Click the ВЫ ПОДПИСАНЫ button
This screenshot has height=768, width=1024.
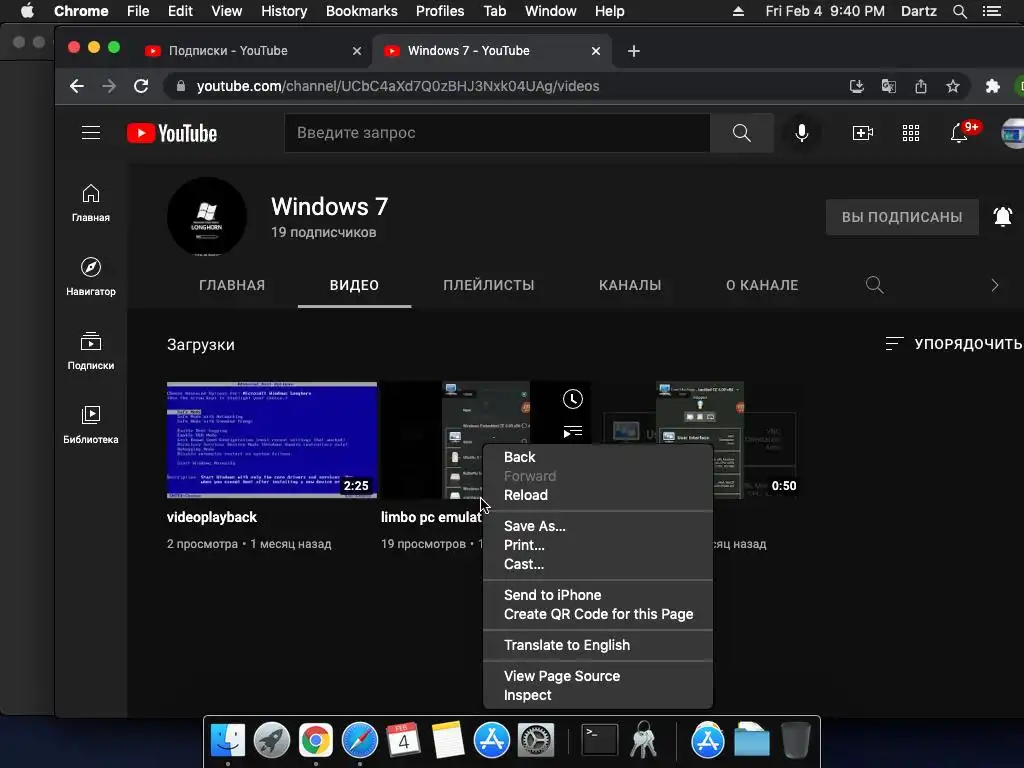click(902, 217)
